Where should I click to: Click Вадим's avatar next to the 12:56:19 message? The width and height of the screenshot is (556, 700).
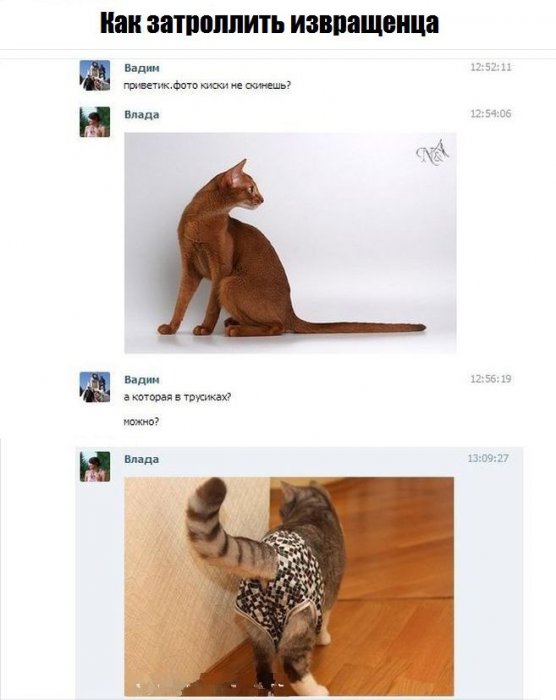pos(95,387)
